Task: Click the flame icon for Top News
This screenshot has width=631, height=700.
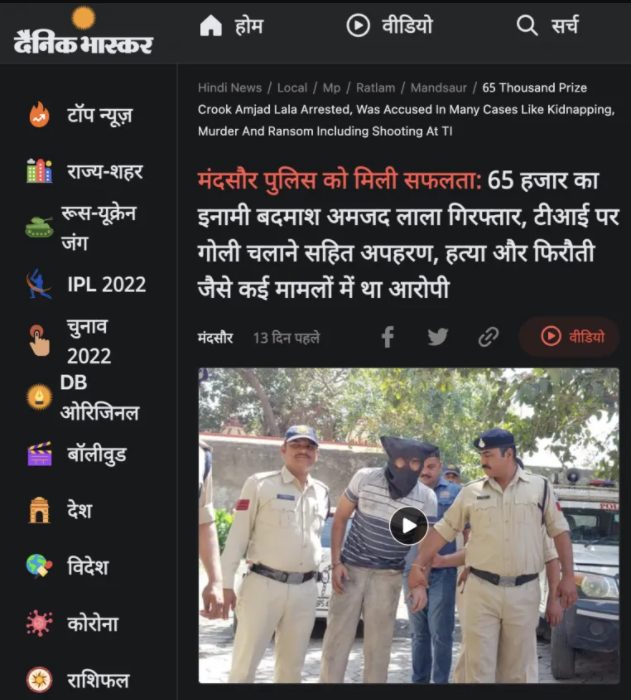Action: tap(39, 115)
